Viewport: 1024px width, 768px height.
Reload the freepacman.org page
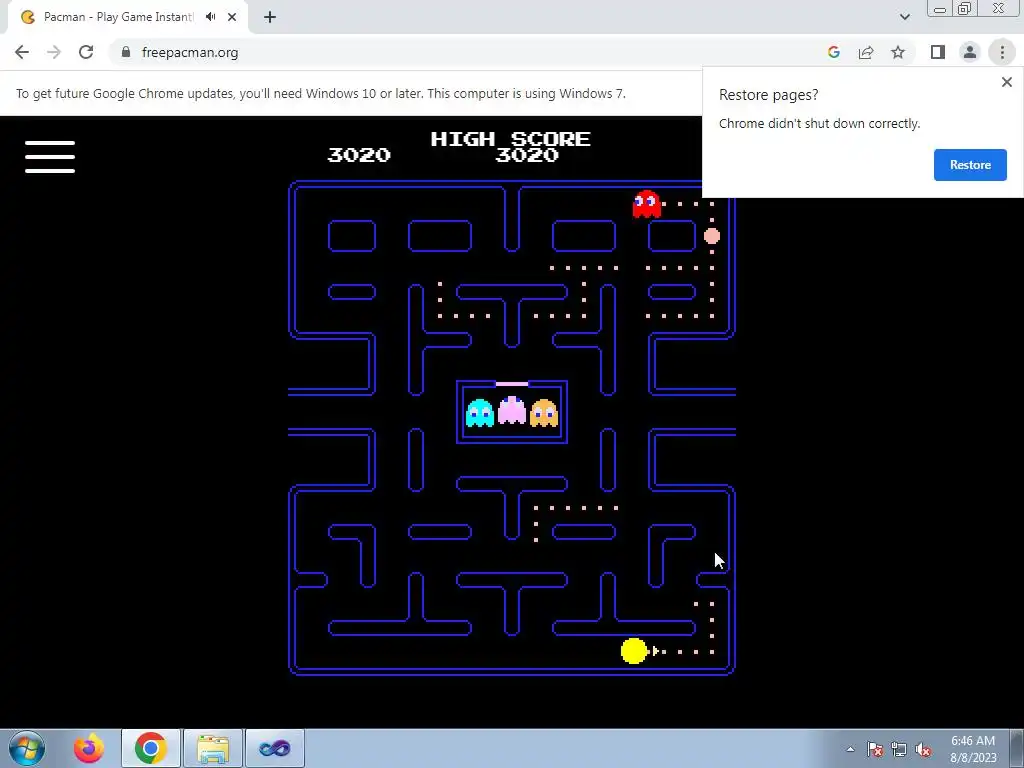[x=86, y=52]
